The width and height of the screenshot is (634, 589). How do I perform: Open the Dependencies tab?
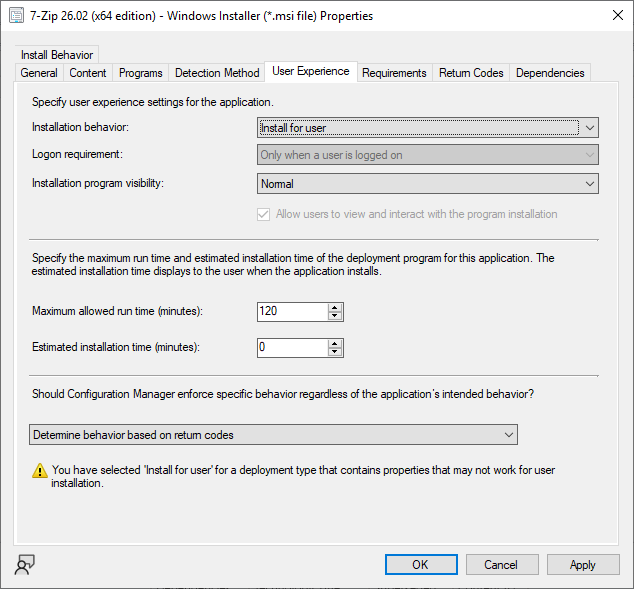550,73
